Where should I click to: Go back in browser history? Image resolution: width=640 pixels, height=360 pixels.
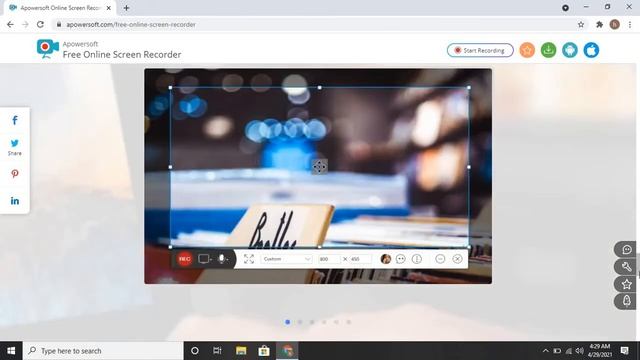coord(10,24)
